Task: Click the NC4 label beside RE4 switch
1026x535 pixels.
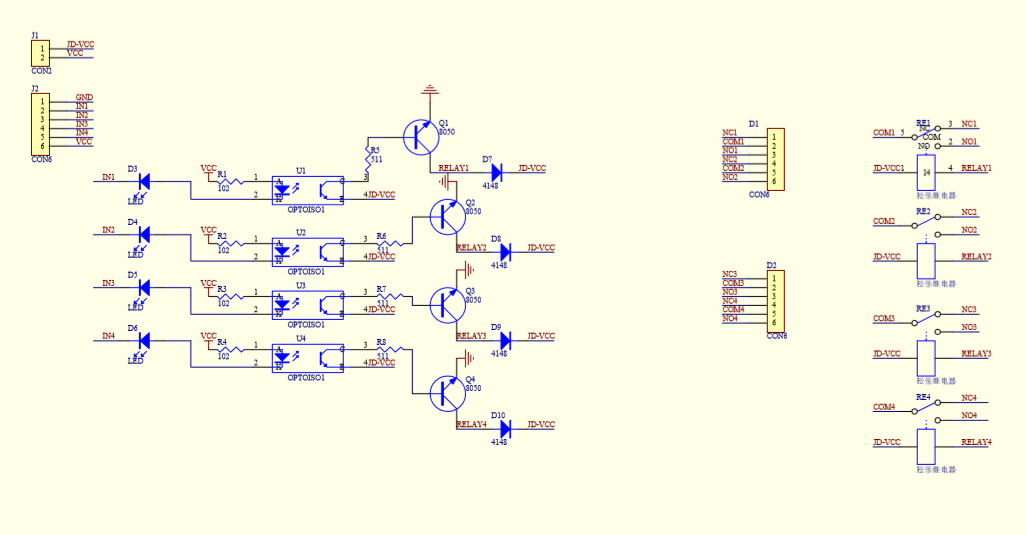Action: tap(969, 398)
